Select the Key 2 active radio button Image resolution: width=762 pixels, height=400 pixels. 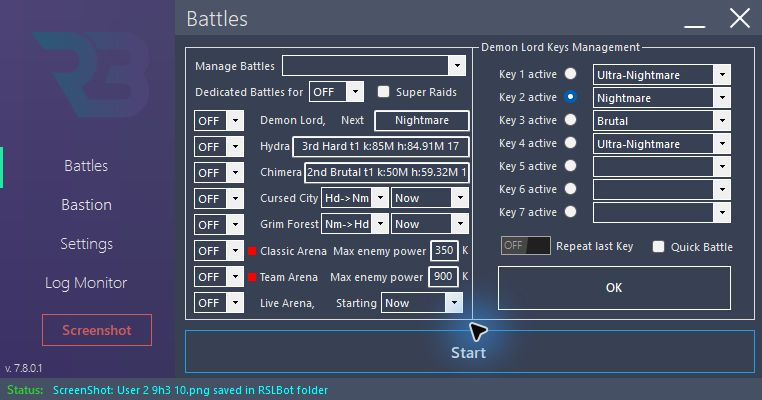pos(571,97)
